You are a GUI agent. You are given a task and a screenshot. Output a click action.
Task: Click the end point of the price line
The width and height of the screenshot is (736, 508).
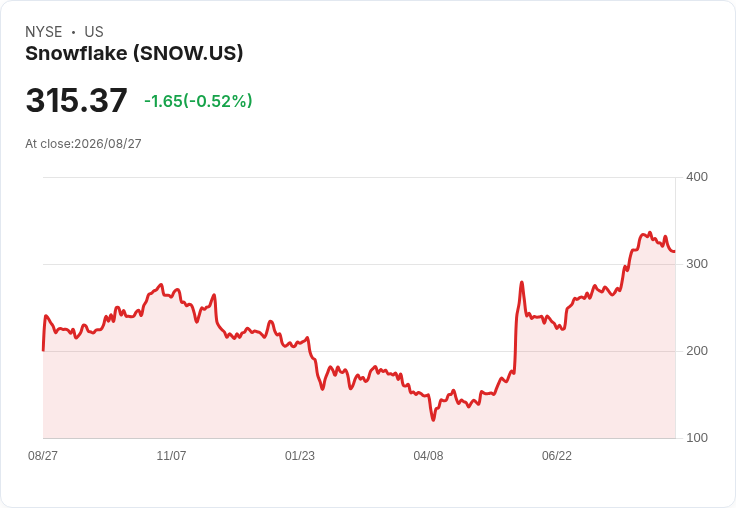(675, 252)
